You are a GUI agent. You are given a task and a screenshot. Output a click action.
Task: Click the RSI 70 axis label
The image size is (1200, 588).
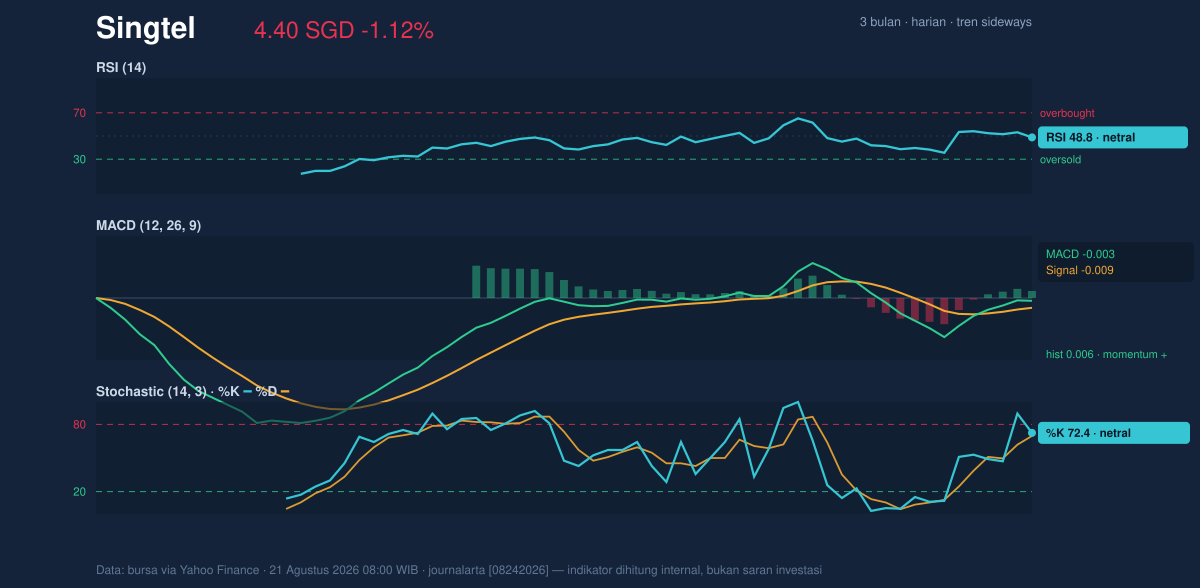point(79,113)
